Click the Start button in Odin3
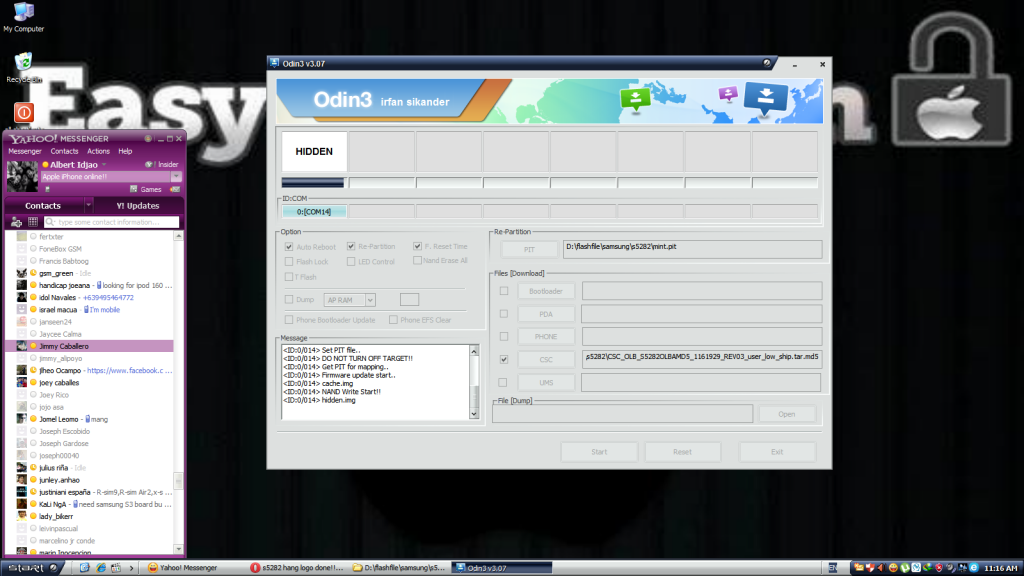Image resolution: width=1024 pixels, height=576 pixels. pos(599,452)
